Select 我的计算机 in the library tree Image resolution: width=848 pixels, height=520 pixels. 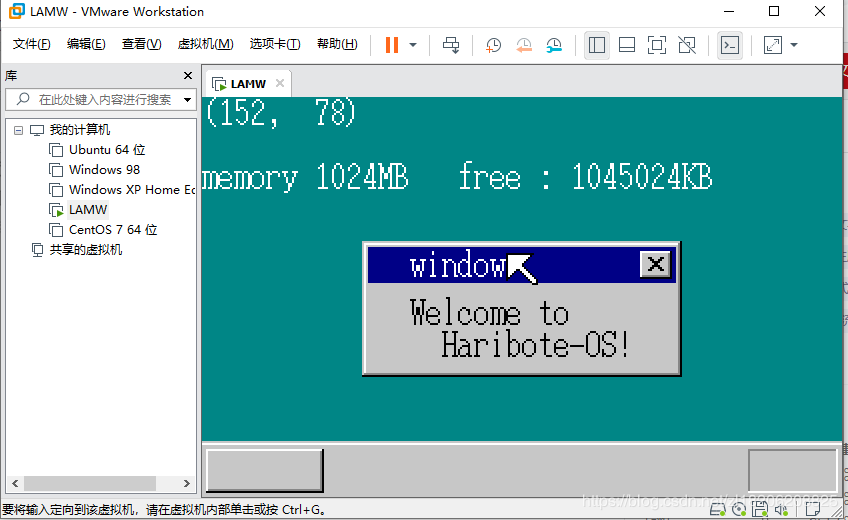[x=80, y=130]
